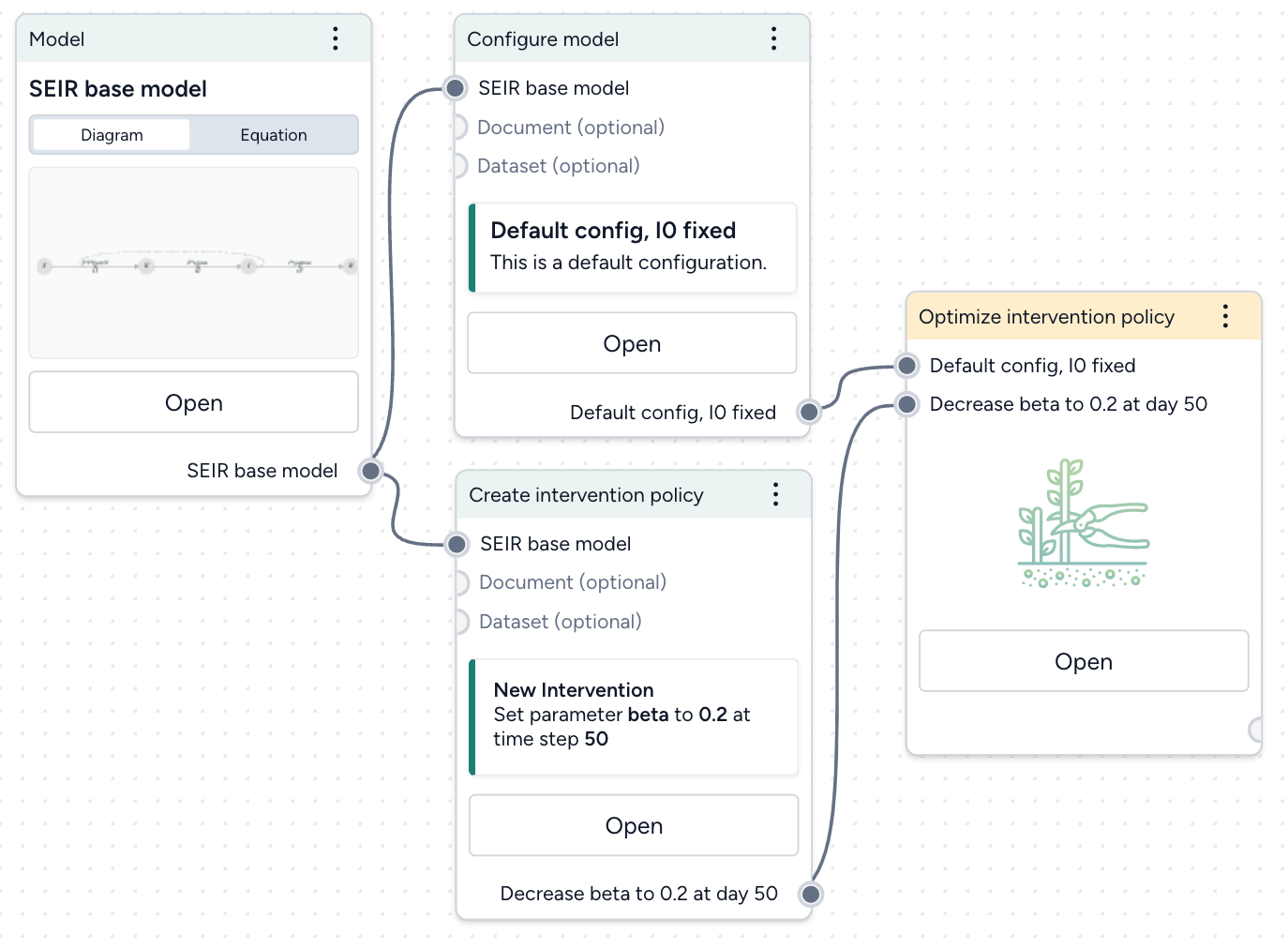Open the options menu on the Model node
Viewport: 1288px width, 949px height.
click(x=336, y=39)
